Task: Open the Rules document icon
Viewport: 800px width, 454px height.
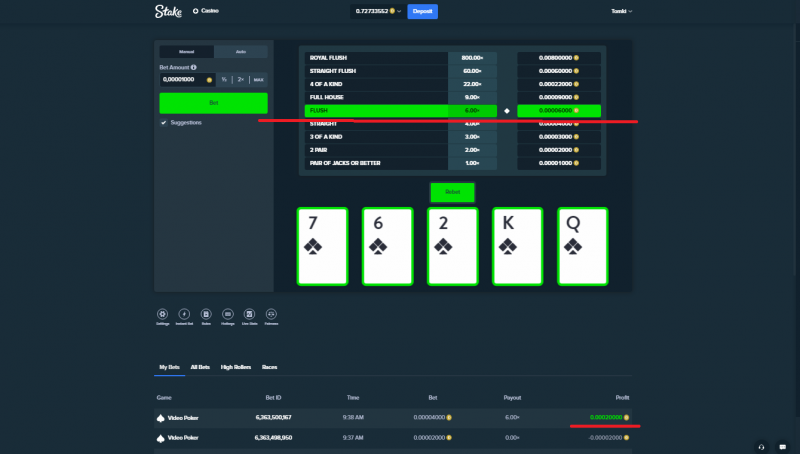Action: pos(206,314)
